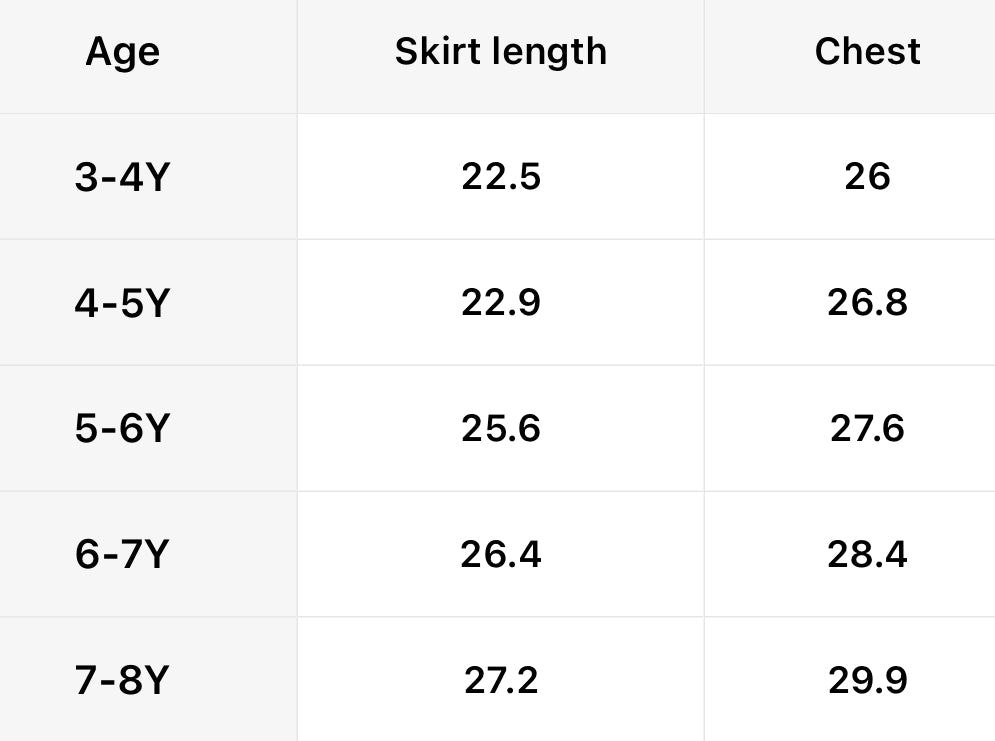Select chest value 27.6
This screenshot has width=995, height=741.
(x=867, y=428)
